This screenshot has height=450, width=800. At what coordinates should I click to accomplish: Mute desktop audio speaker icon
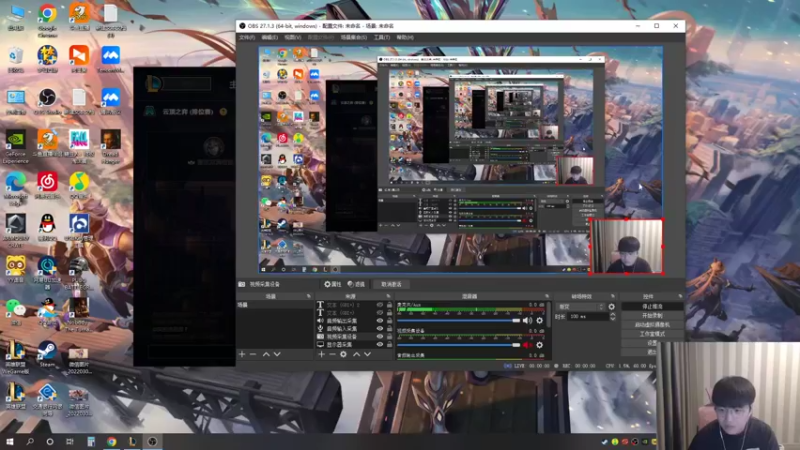coord(527,320)
